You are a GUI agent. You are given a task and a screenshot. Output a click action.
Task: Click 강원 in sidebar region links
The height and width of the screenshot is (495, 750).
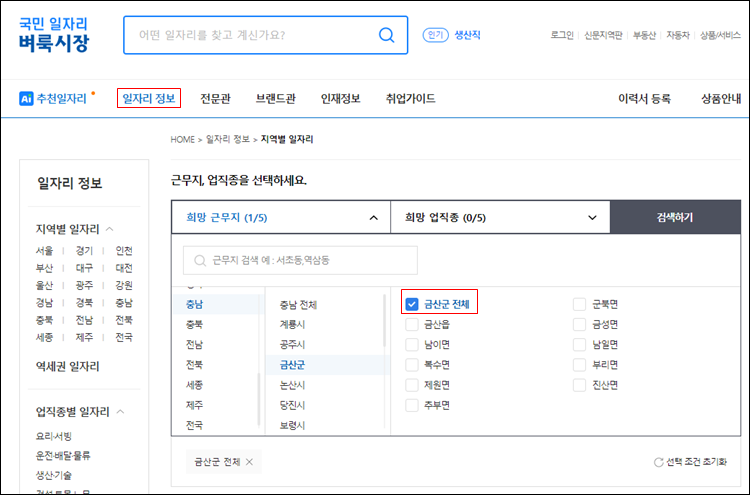coord(124,285)
